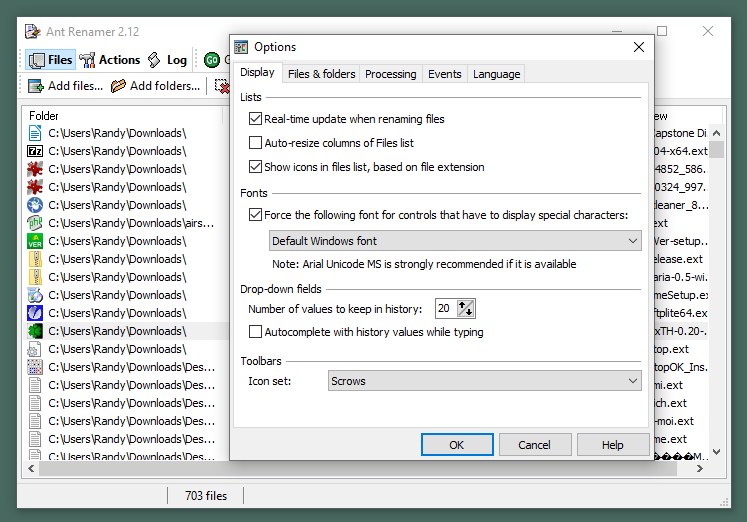Click the 703 files status bar text
747x522 pixels.
(206, 496)
